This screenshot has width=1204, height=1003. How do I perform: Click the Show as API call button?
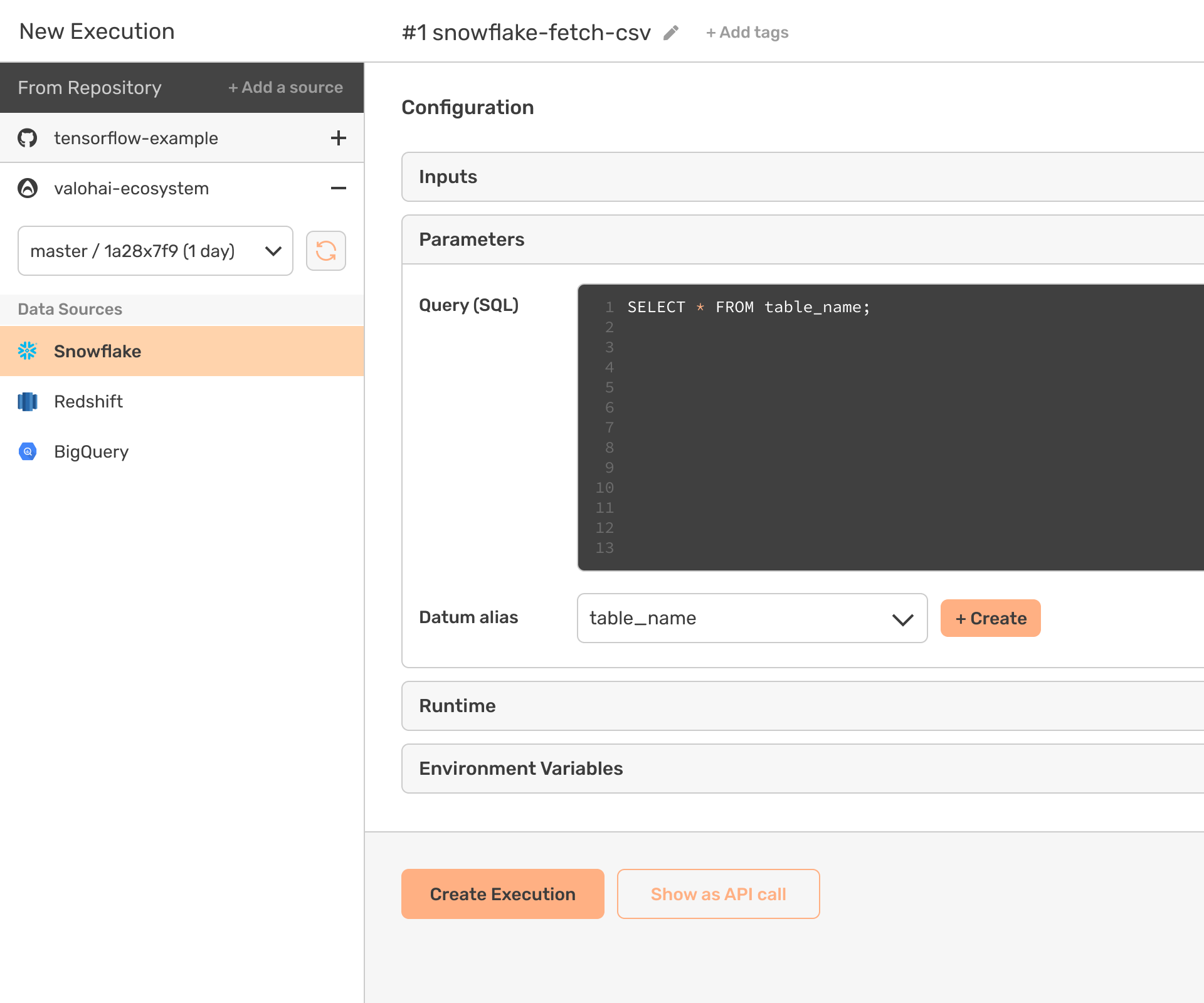(x=718, y=893)
